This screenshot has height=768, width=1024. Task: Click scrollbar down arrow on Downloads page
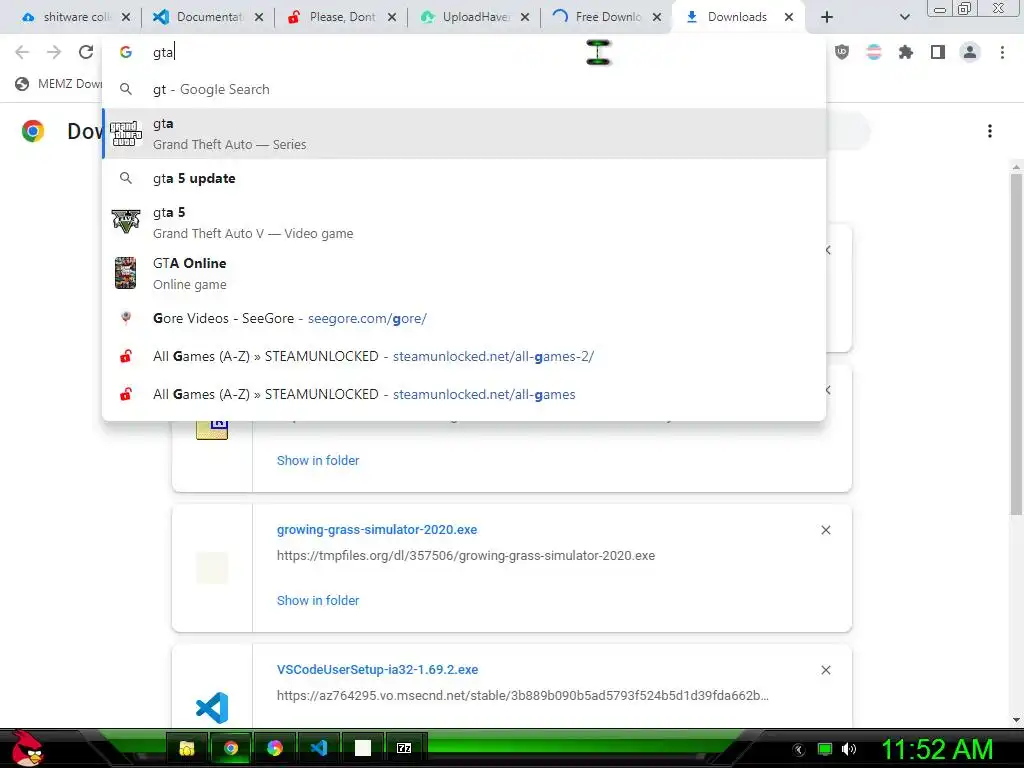(1016, 720)
